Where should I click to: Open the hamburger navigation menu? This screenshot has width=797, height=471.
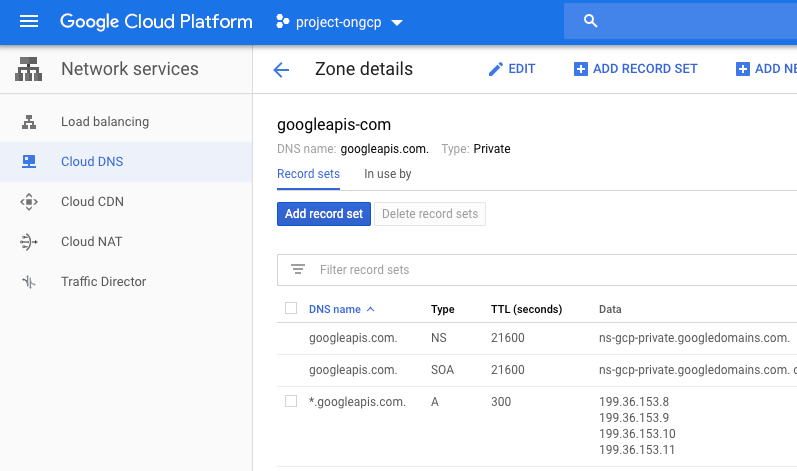point(28,21)
